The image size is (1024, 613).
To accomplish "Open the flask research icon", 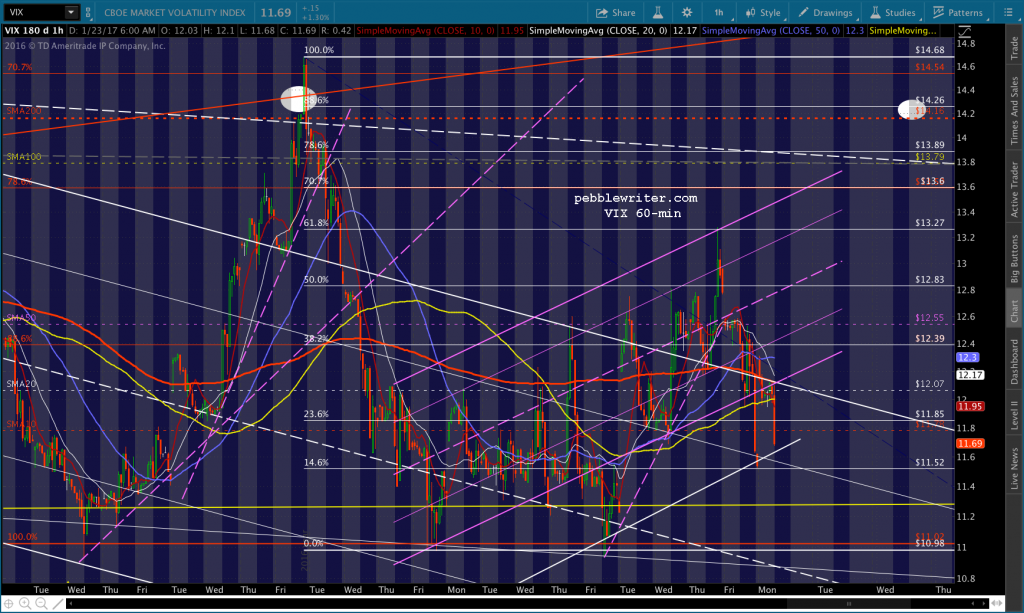I will coord(658,12).
